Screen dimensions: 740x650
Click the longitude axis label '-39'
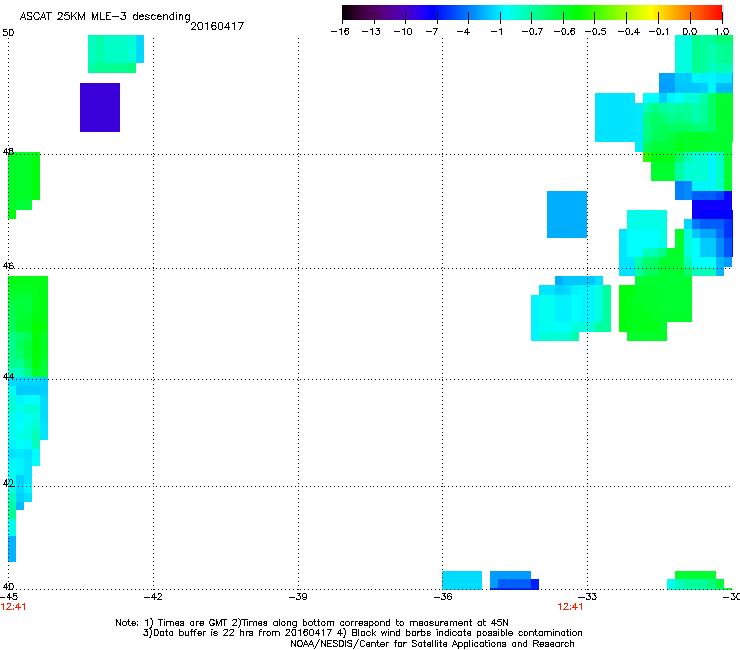tap(298, 597)
